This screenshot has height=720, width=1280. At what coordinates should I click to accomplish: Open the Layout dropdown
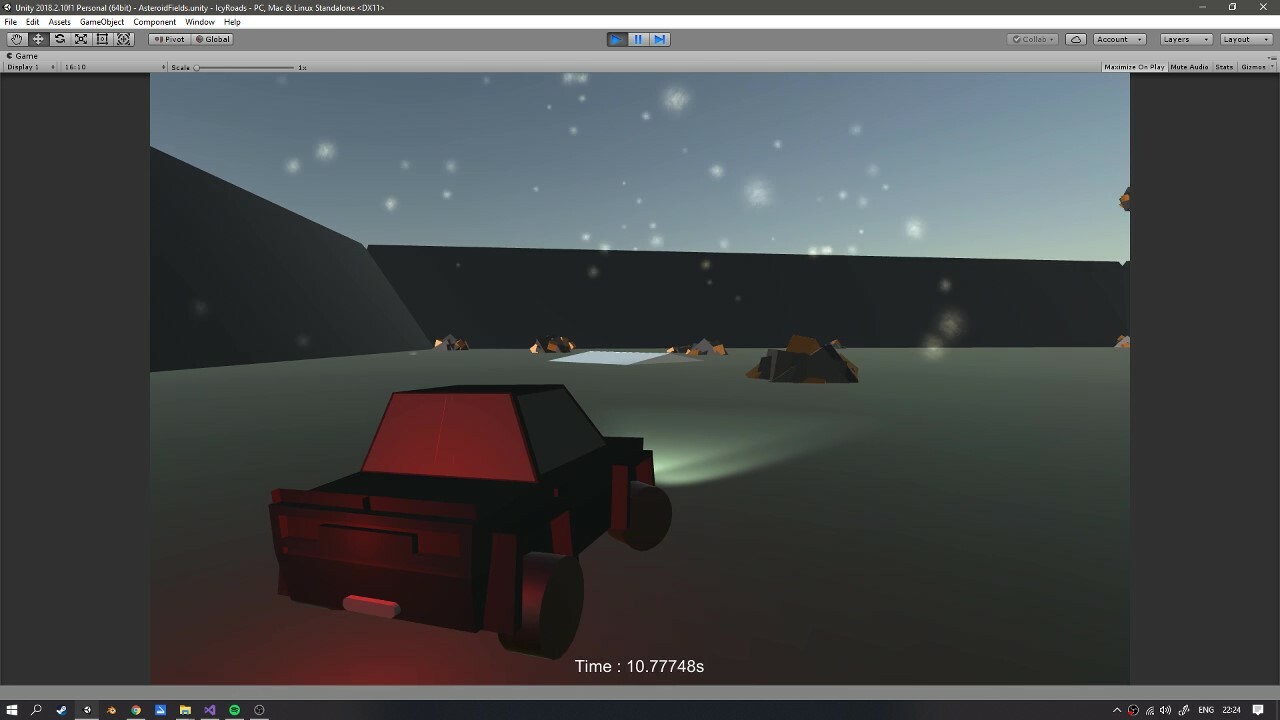(x=1243, y=39)
